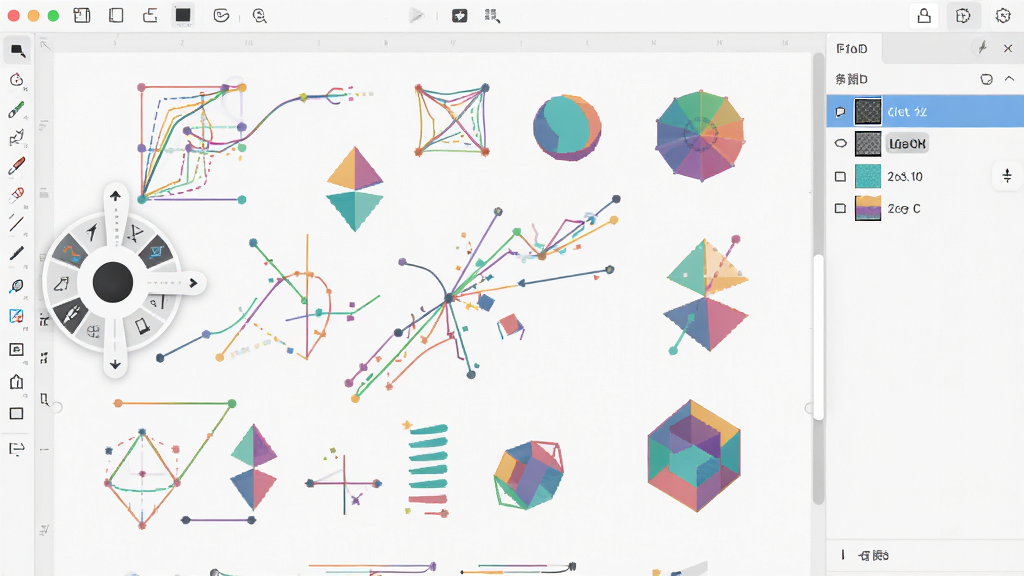Click the magnifier icon beside the blob toolbar icon
Image resolution: width=1024 pixels, height=576 pixels.
259,16
